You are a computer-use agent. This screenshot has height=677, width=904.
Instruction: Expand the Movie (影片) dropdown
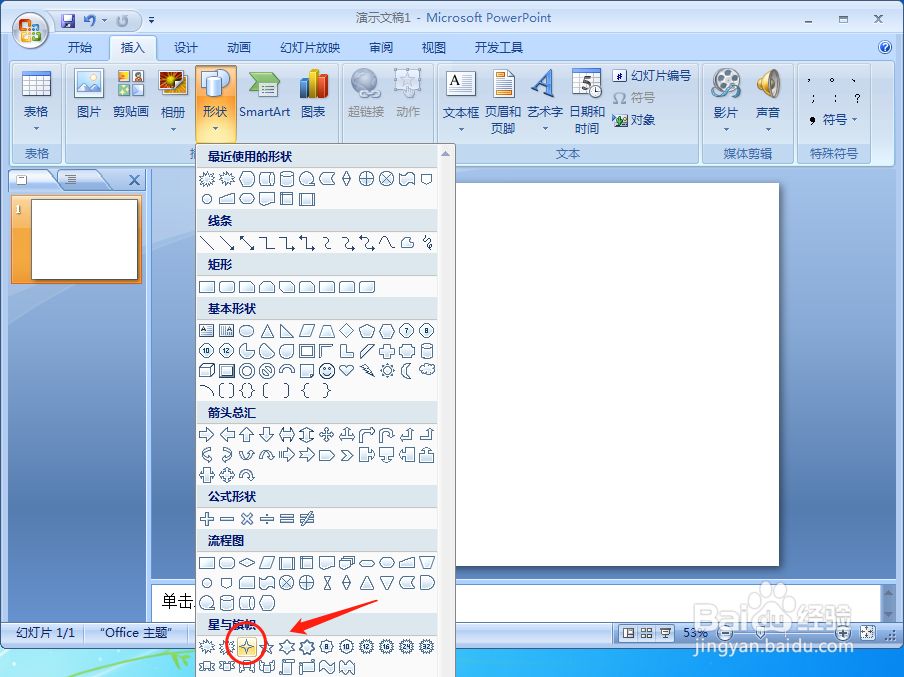(725, 129)
